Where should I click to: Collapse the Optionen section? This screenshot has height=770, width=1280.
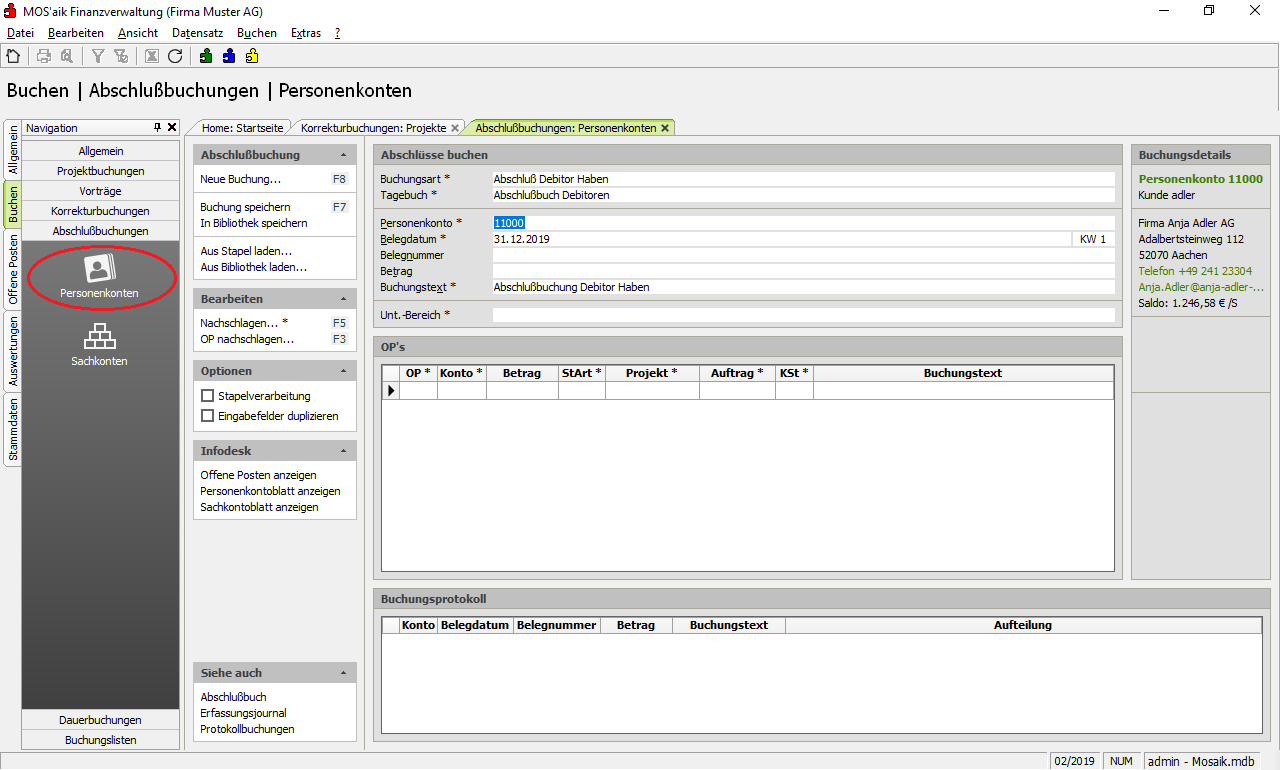(x=343, y=371)
